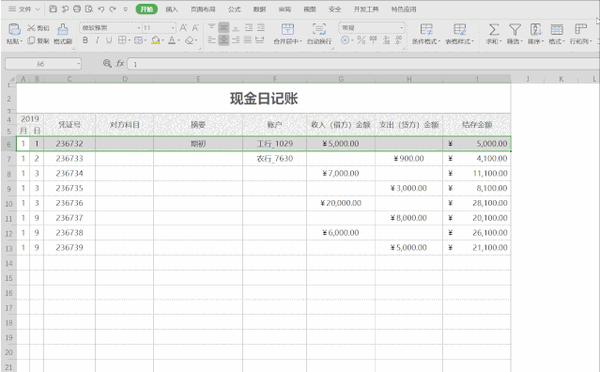The width and height of the screenshot is (600, 372).
Task: Click the wrap text (自动换行) icon
Action: tap(319, 29)
